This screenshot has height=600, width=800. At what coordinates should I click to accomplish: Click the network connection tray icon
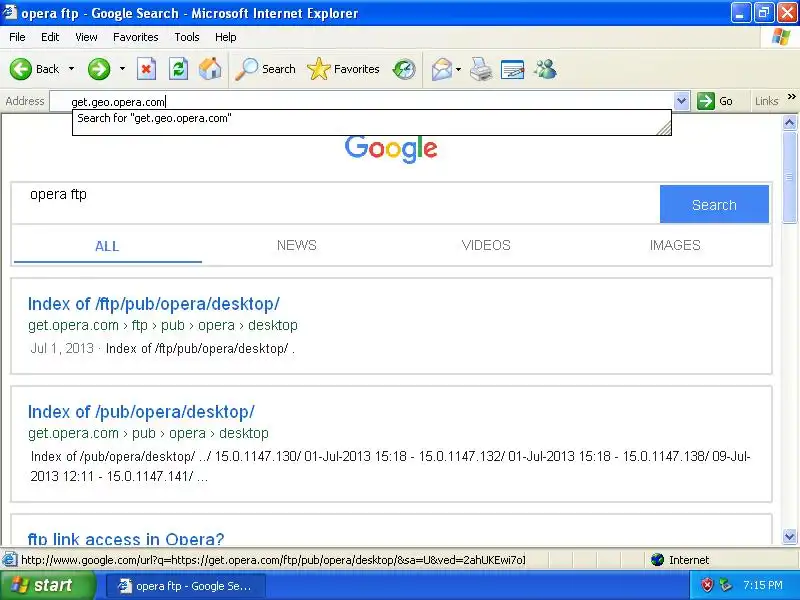pos(725,585)
